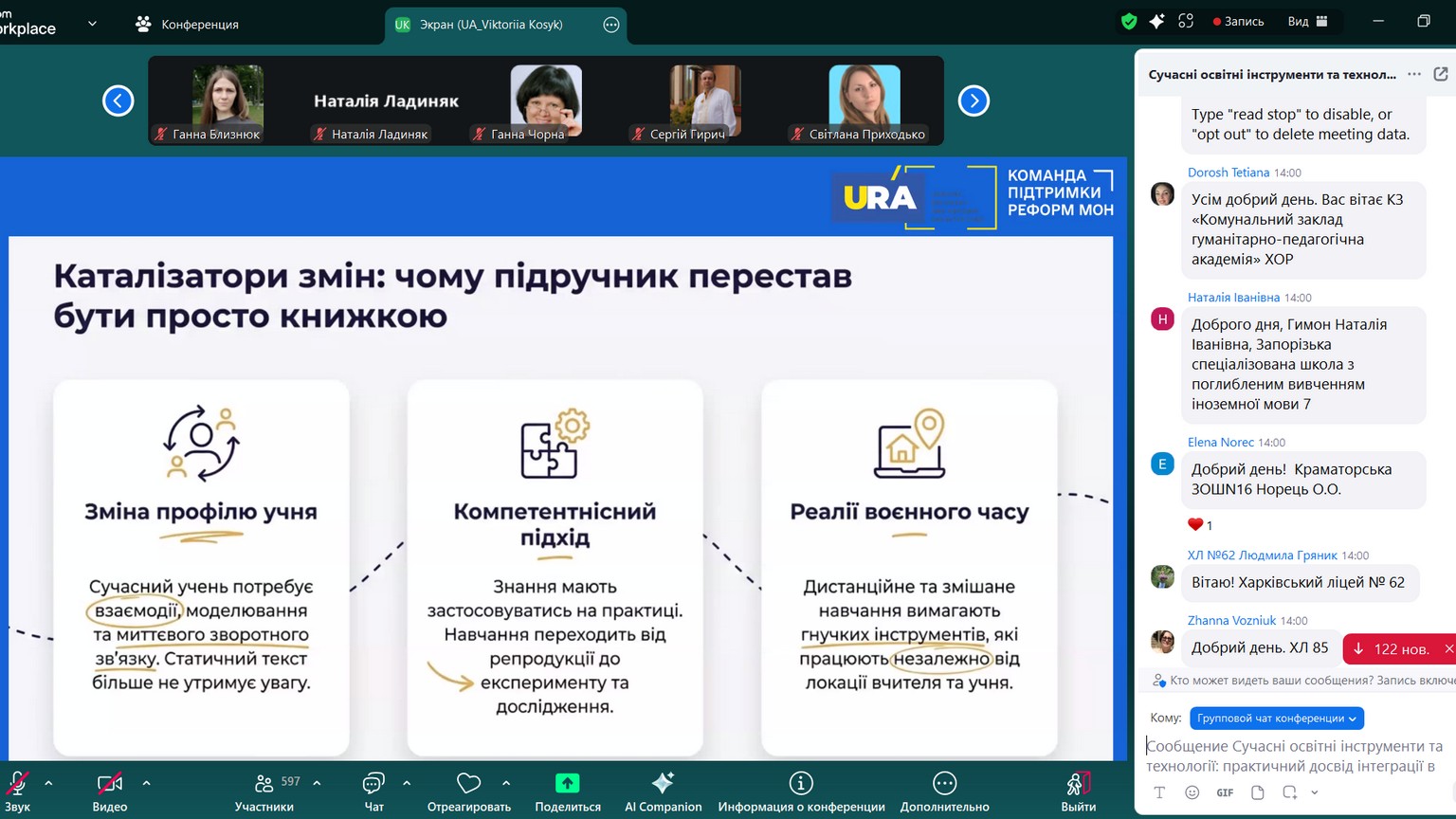Attach a file using the chat file icon
Viewport: 1456px width, 819px height.
pos(1258,792)
